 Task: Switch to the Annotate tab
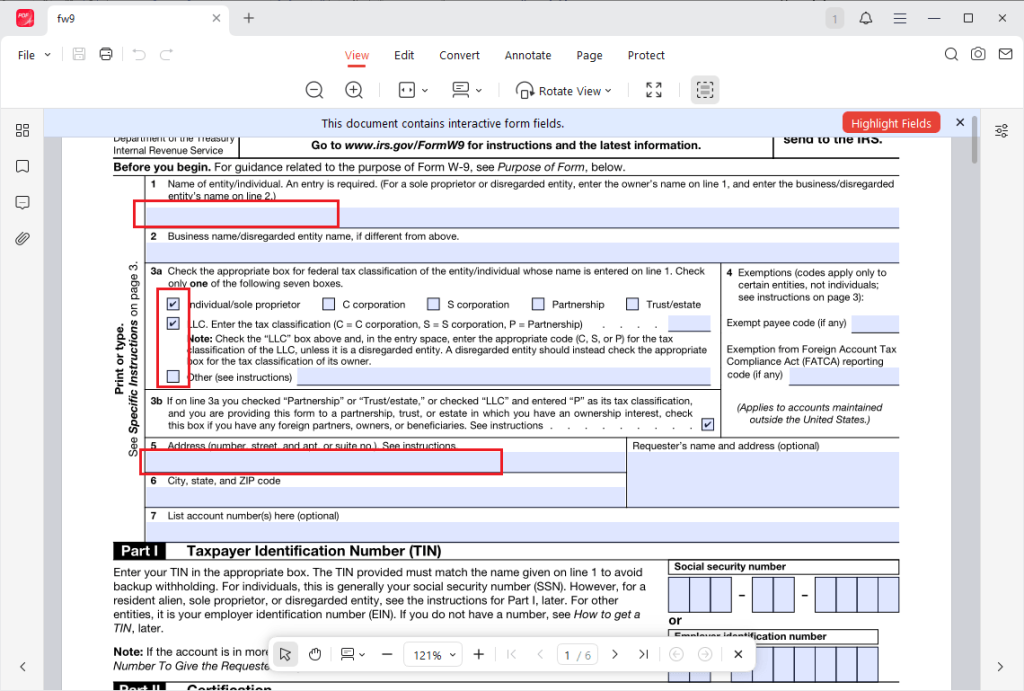click(528, 56)
